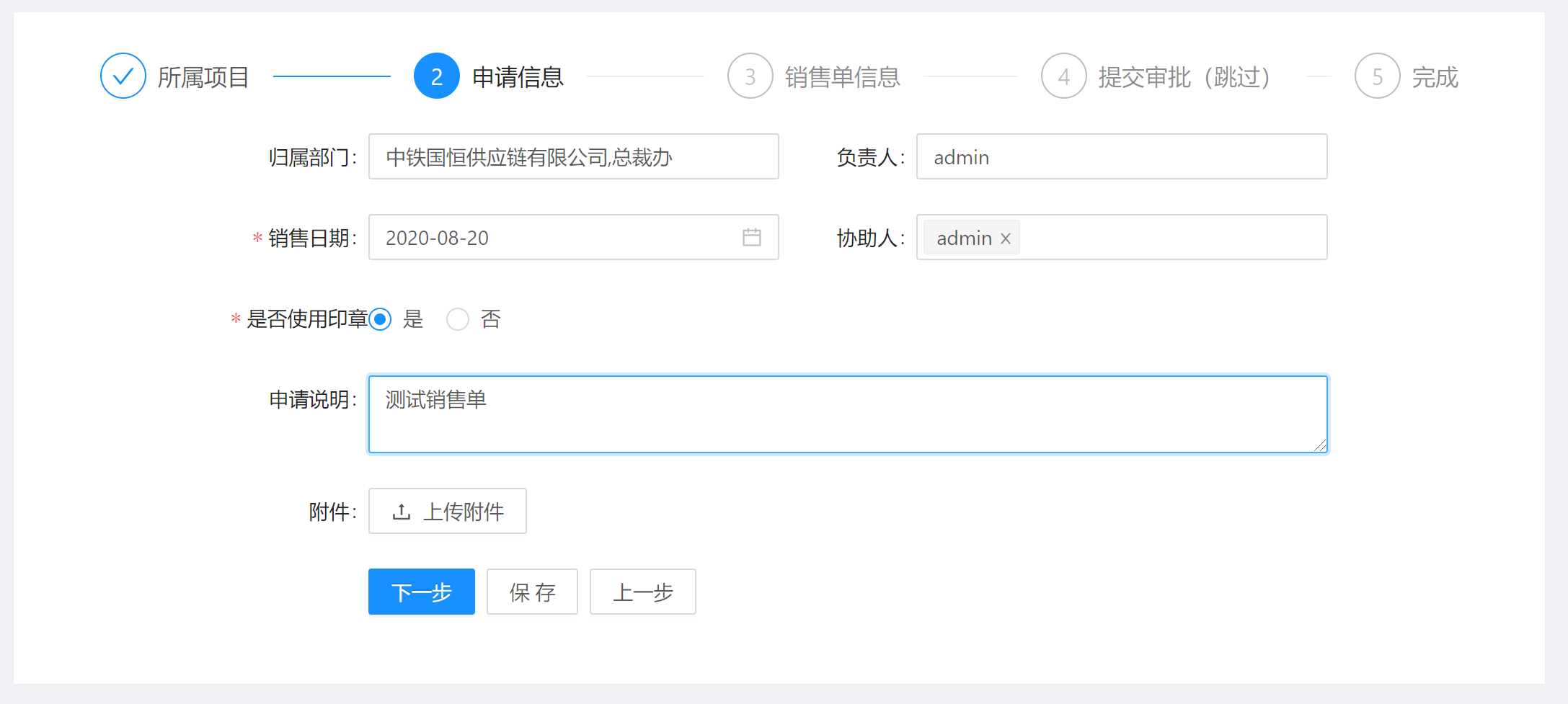Go back with 上一步 button
Viewport: 1568px width, 704px height.
click(642, 592)
